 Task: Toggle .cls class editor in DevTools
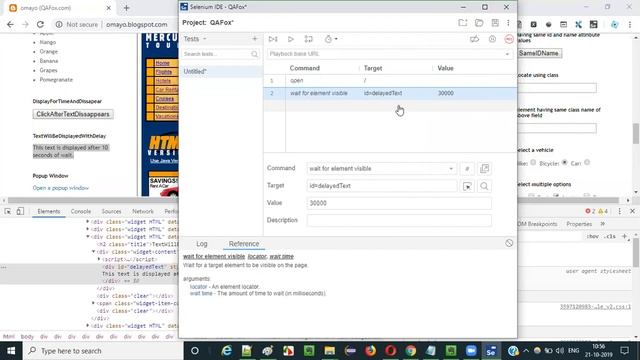coord(610,237)
